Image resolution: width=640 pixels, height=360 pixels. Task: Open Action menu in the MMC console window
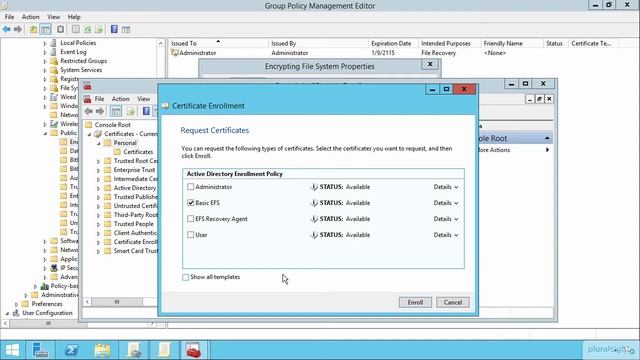click(x=120, y=99)
